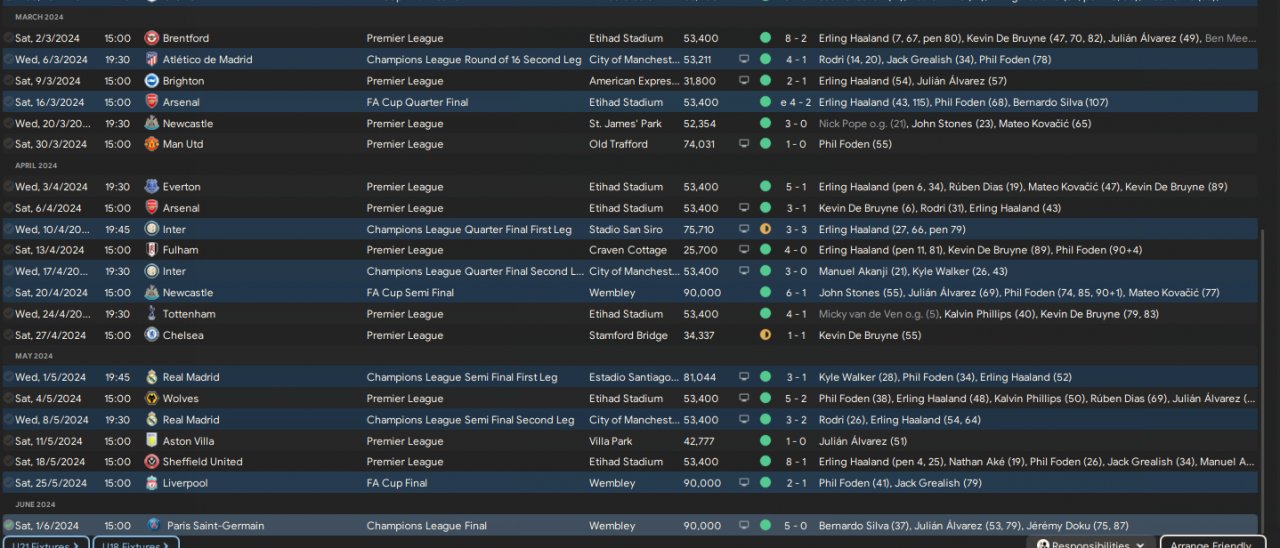Click the Arrange Friendly button

click(x=1213, y=544)
